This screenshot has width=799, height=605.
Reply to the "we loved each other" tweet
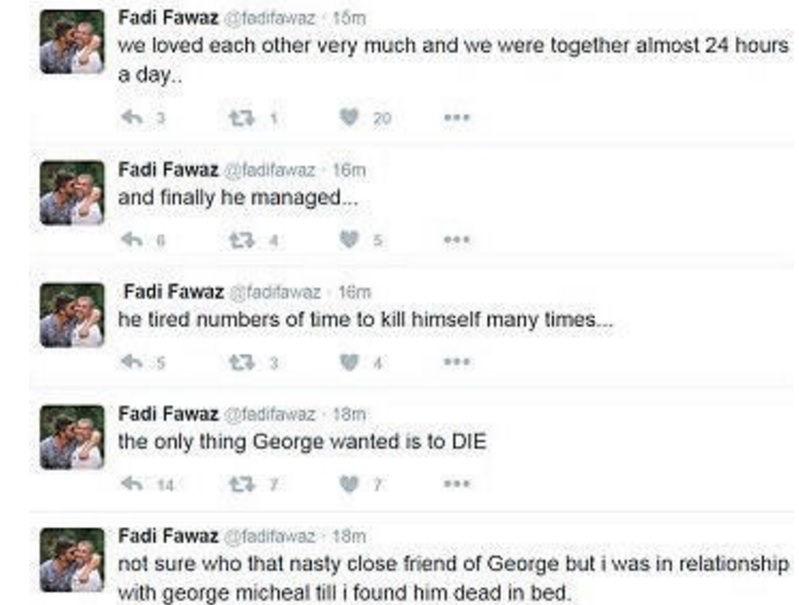(x=131, y=118)
